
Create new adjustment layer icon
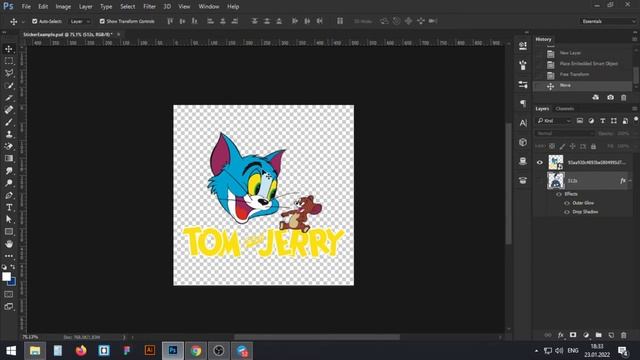(x=586, y=335)
